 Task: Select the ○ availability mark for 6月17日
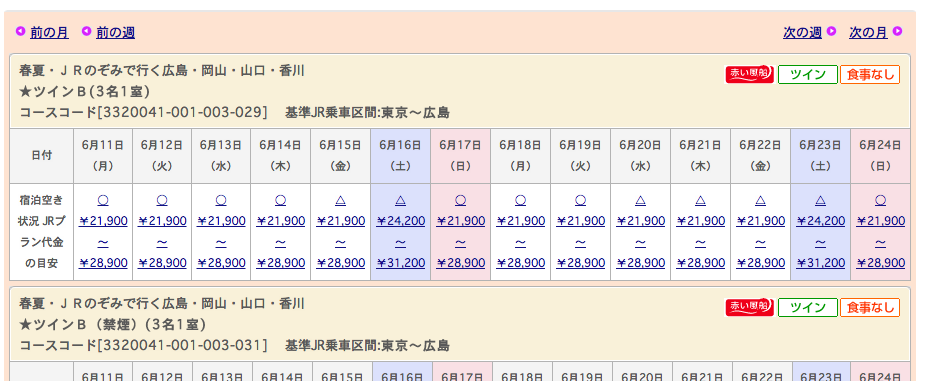461,201
